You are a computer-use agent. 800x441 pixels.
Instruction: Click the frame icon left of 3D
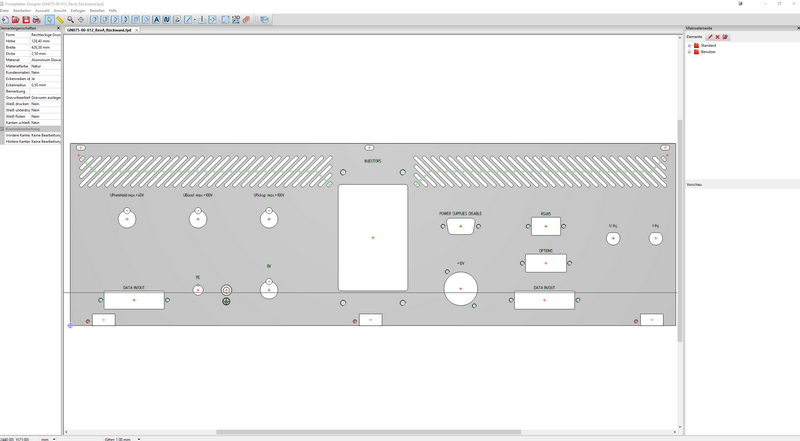(226, 19)
